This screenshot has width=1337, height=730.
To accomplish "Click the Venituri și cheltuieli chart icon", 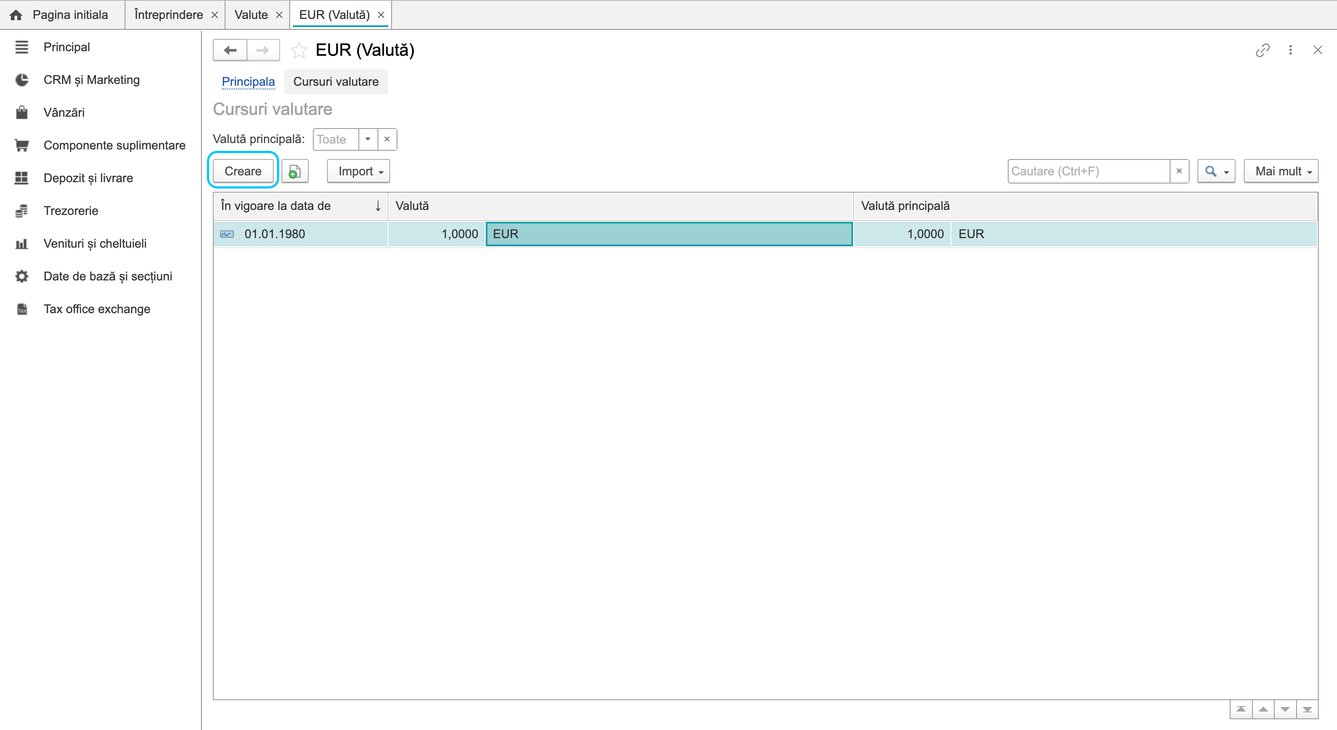I will tap(22, 244).
